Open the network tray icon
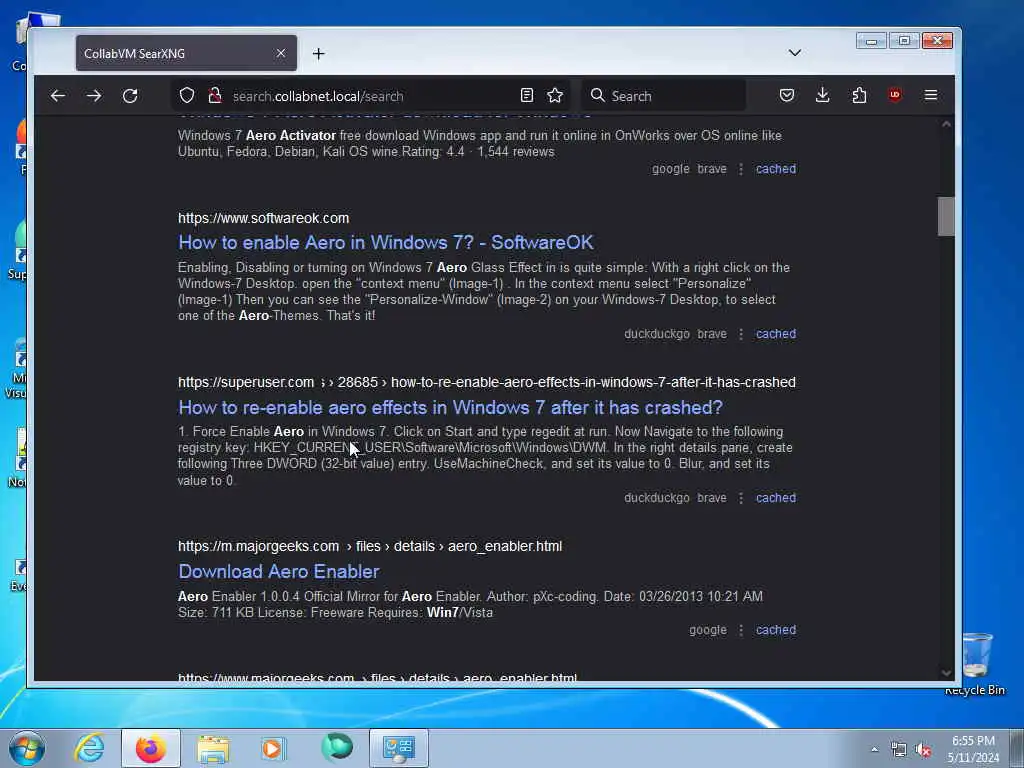1024x768 pixels. coord(899,750)
